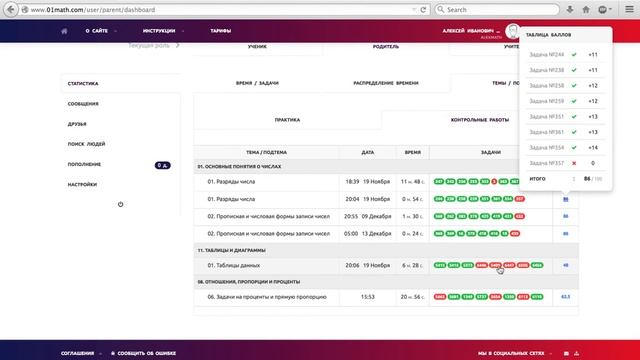Expand the О САЙТЕ menu
The width and height of the screenshot is (640, 360).
pos(101,31)
